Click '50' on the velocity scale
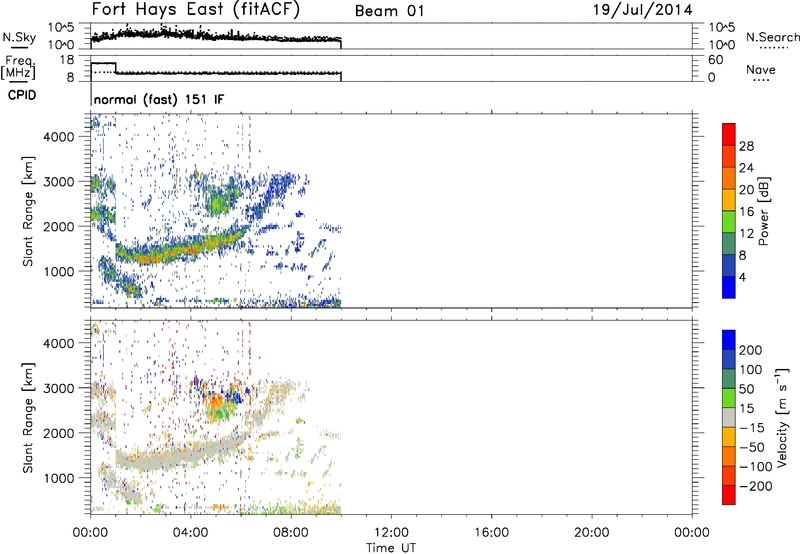Viewport: 800px width, 554px height. [x=746, y=389]
